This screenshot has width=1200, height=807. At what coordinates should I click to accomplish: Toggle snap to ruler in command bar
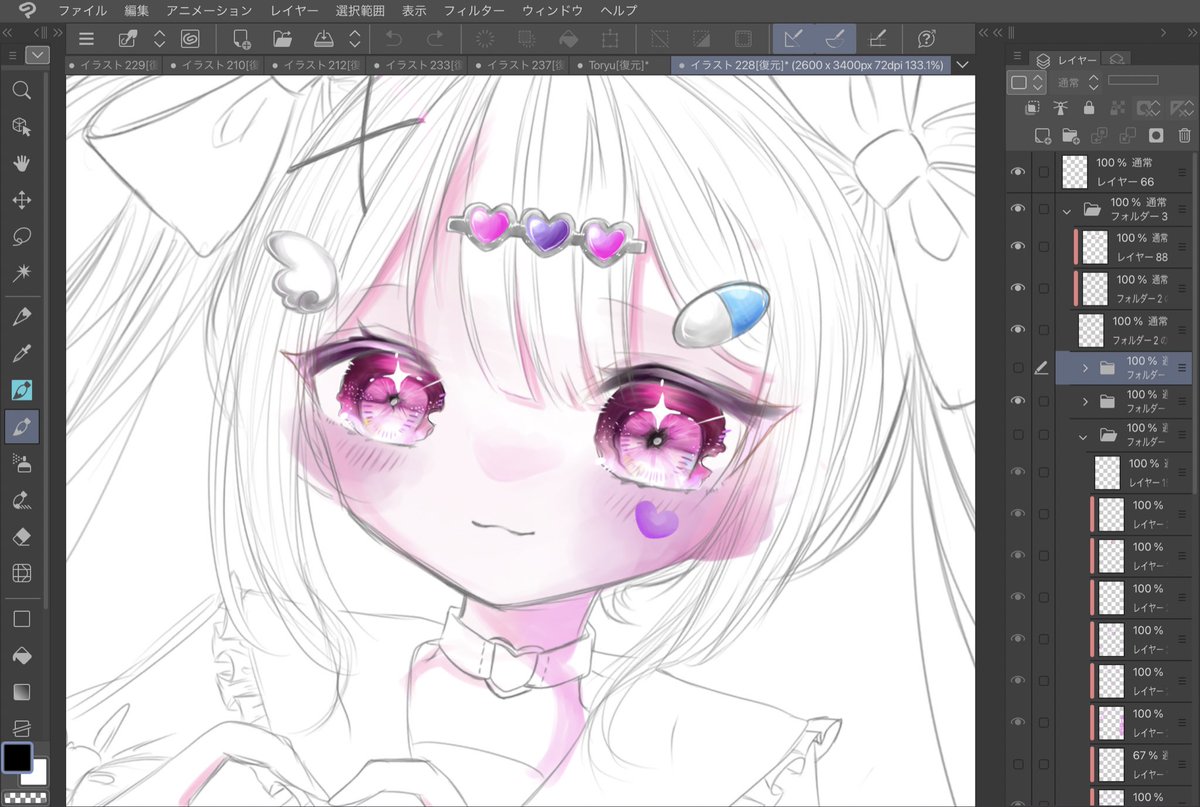792,39
